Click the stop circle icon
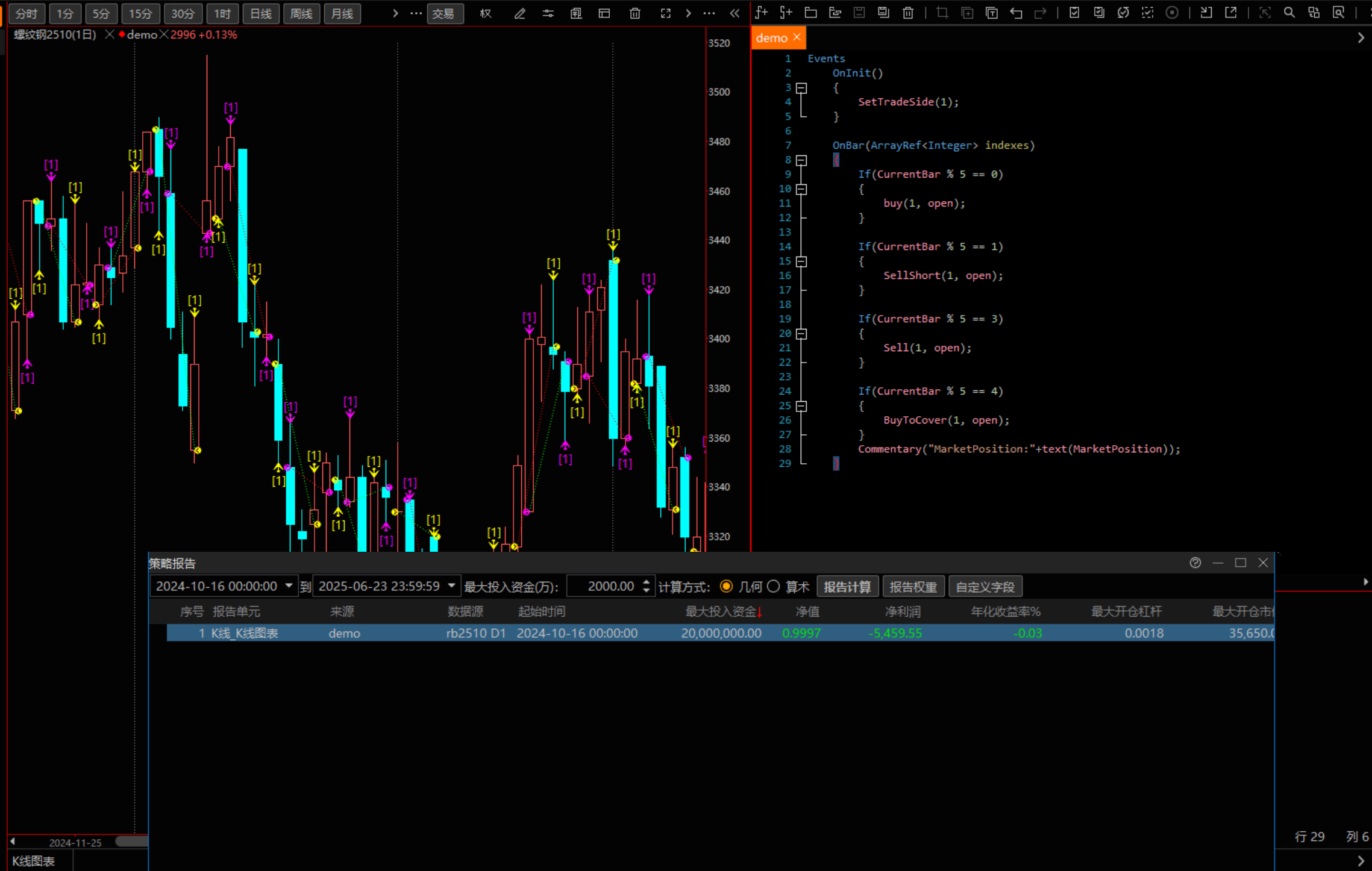Image resolution: width=1372 pixels, height=871 pixels. [x=1172, y=13]
